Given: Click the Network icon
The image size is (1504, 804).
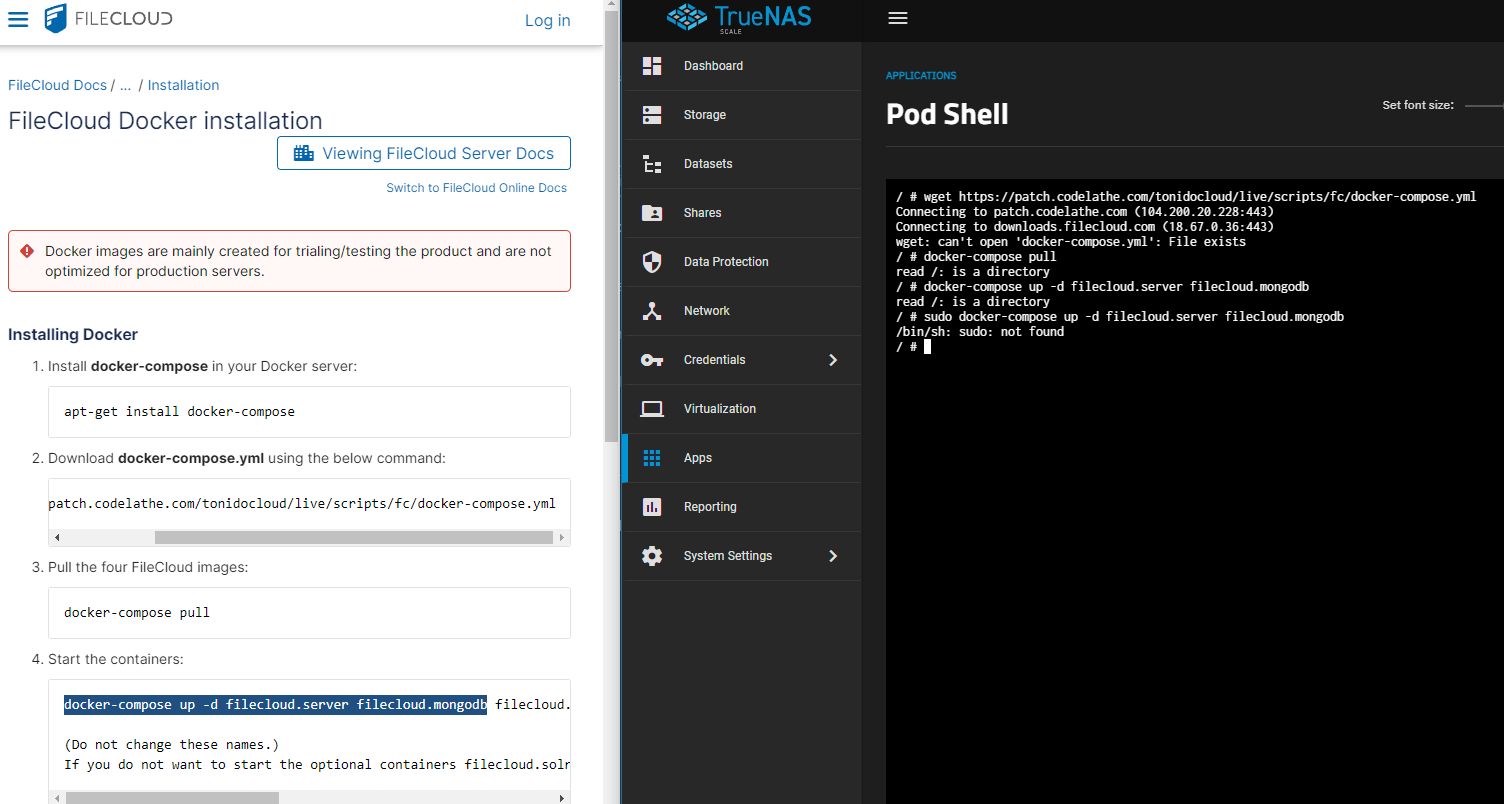Looking at the screenshot, I should tap(652, 311).
